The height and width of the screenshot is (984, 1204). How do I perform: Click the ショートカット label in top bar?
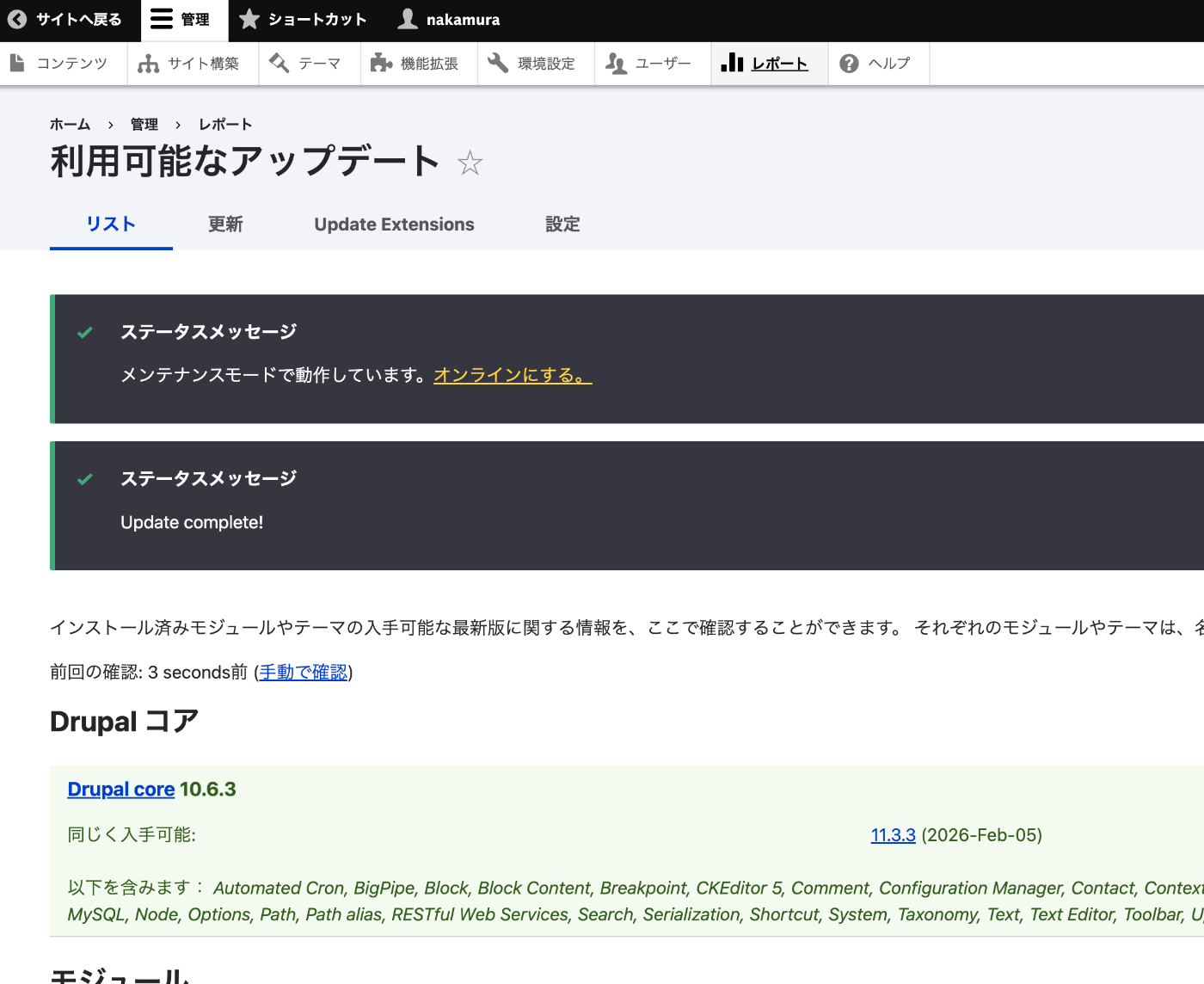tap(317, 20)
